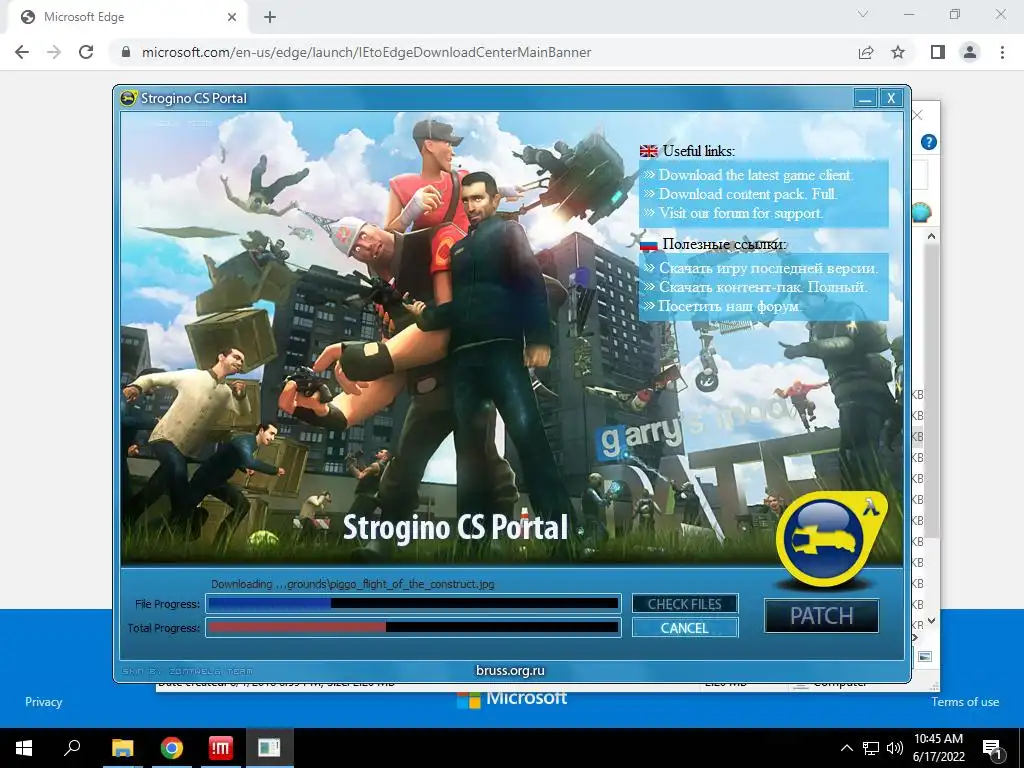
Task: Open the browser profile icon
Action: (970, 52)
